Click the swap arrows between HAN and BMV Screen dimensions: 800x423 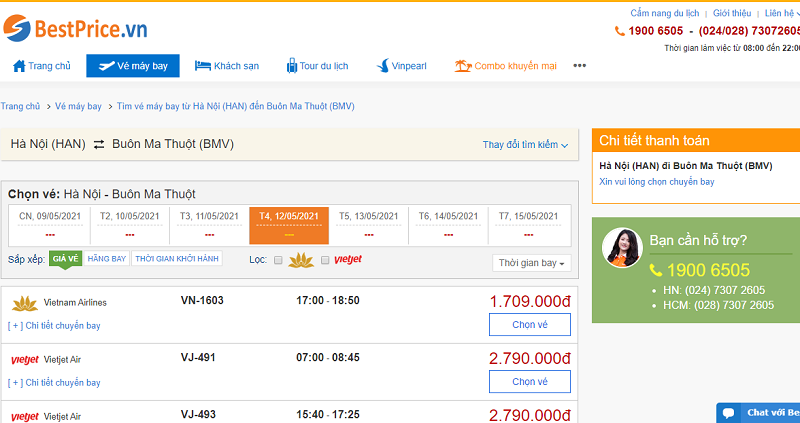pyautogui.click(x=99, y=145)
